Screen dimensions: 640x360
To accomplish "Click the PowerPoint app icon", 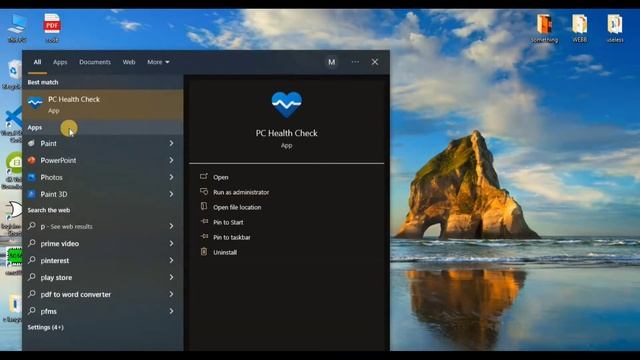I will point(31,160).
